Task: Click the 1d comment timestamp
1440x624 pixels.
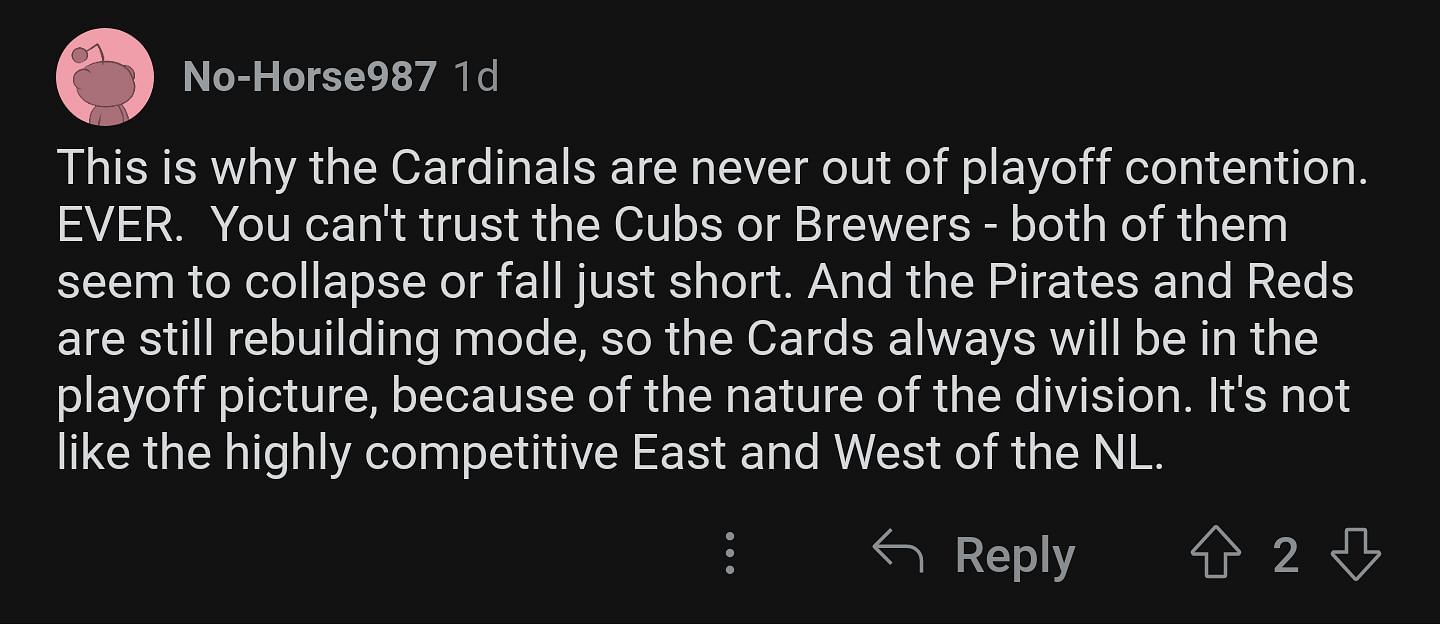Action: 476,77
